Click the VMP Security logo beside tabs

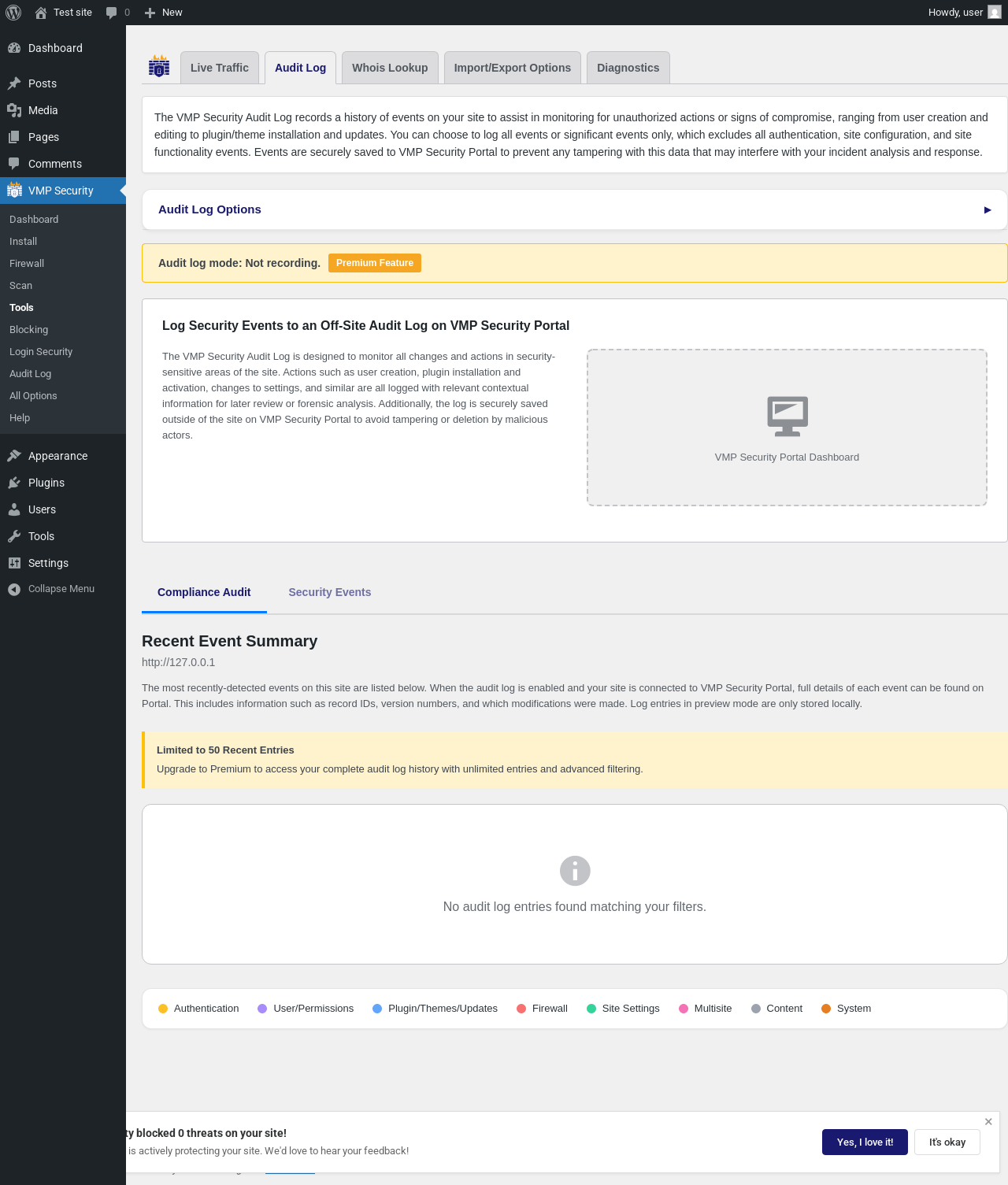159,66
